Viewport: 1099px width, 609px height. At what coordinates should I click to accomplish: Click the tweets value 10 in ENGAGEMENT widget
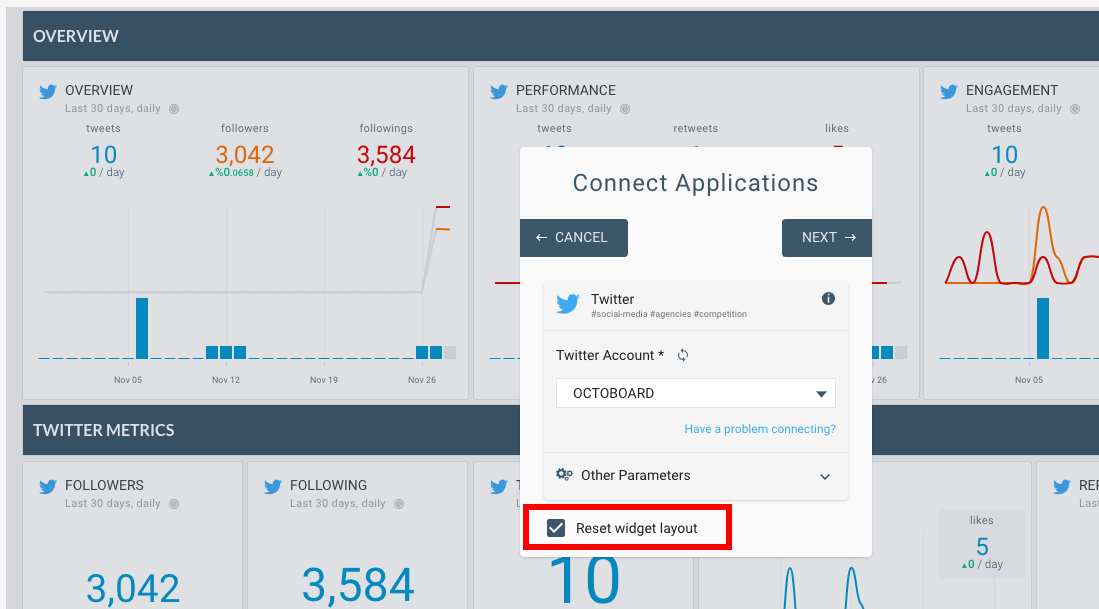pos(1004,154)
